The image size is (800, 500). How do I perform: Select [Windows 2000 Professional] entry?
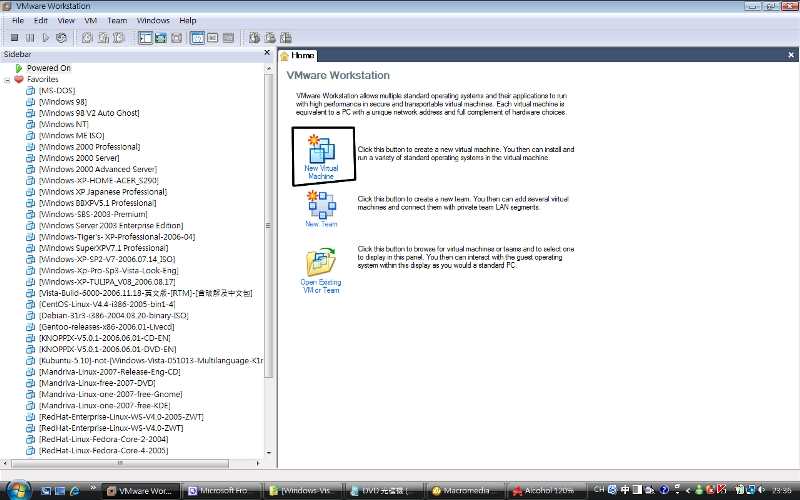(x=90, y=146)
